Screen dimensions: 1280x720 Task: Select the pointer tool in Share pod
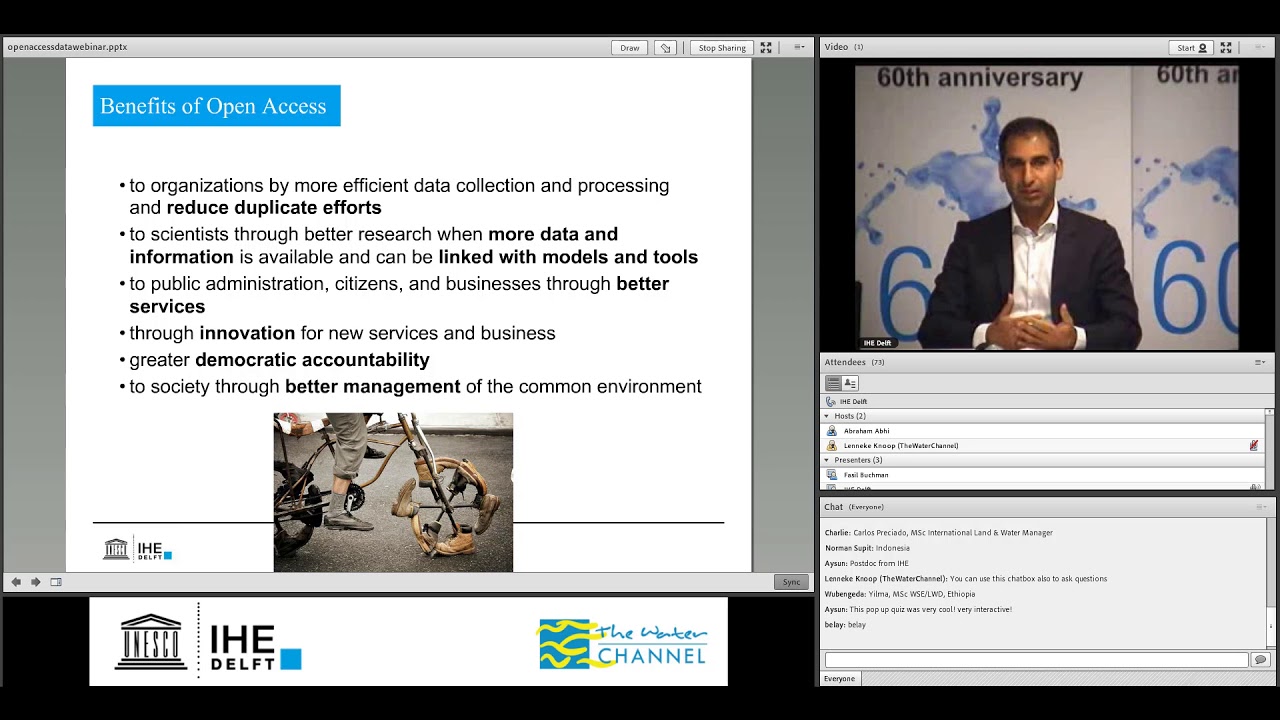click(665, 47)
